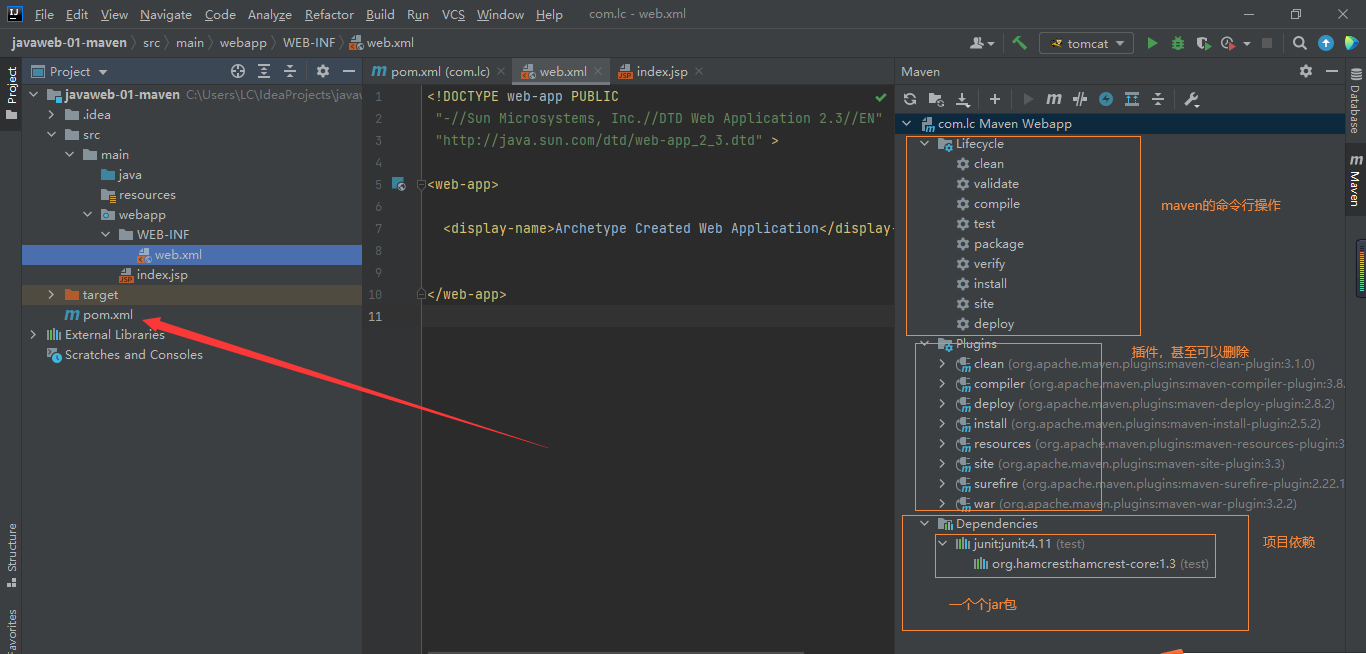
Task: Select the package lifecycle goal
Action: tap(998, 244)
